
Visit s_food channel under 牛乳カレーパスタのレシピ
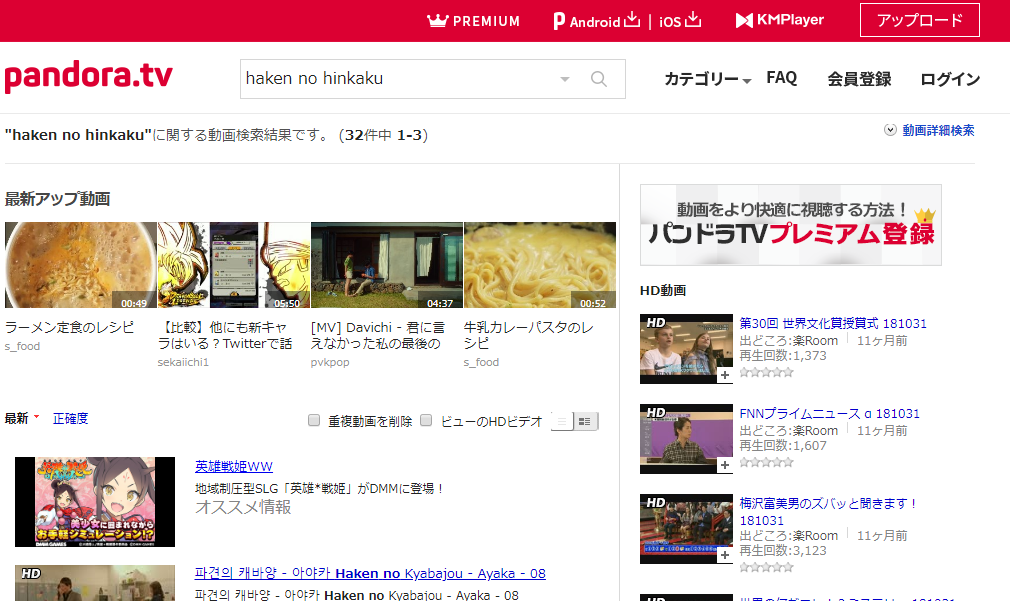[x=481, y=362]
